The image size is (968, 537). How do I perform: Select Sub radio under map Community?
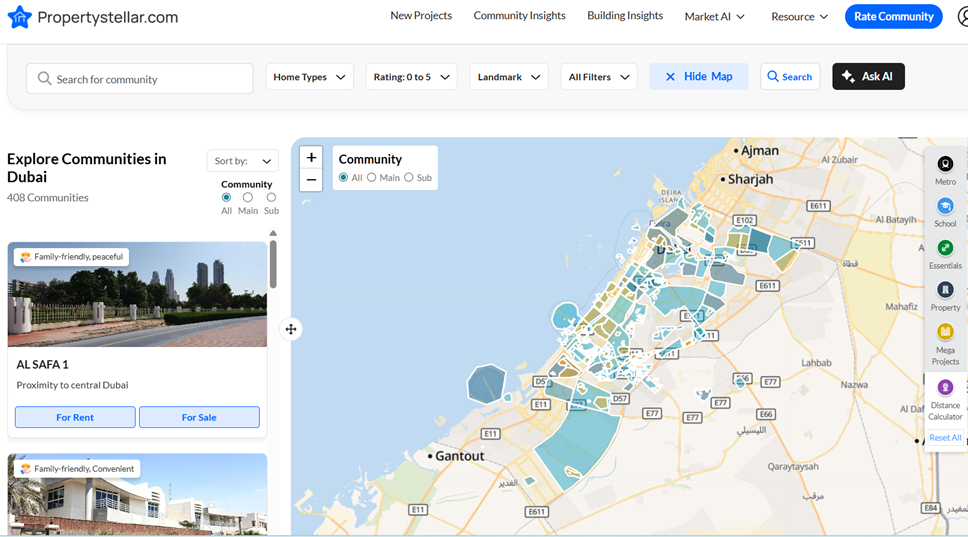409,178
